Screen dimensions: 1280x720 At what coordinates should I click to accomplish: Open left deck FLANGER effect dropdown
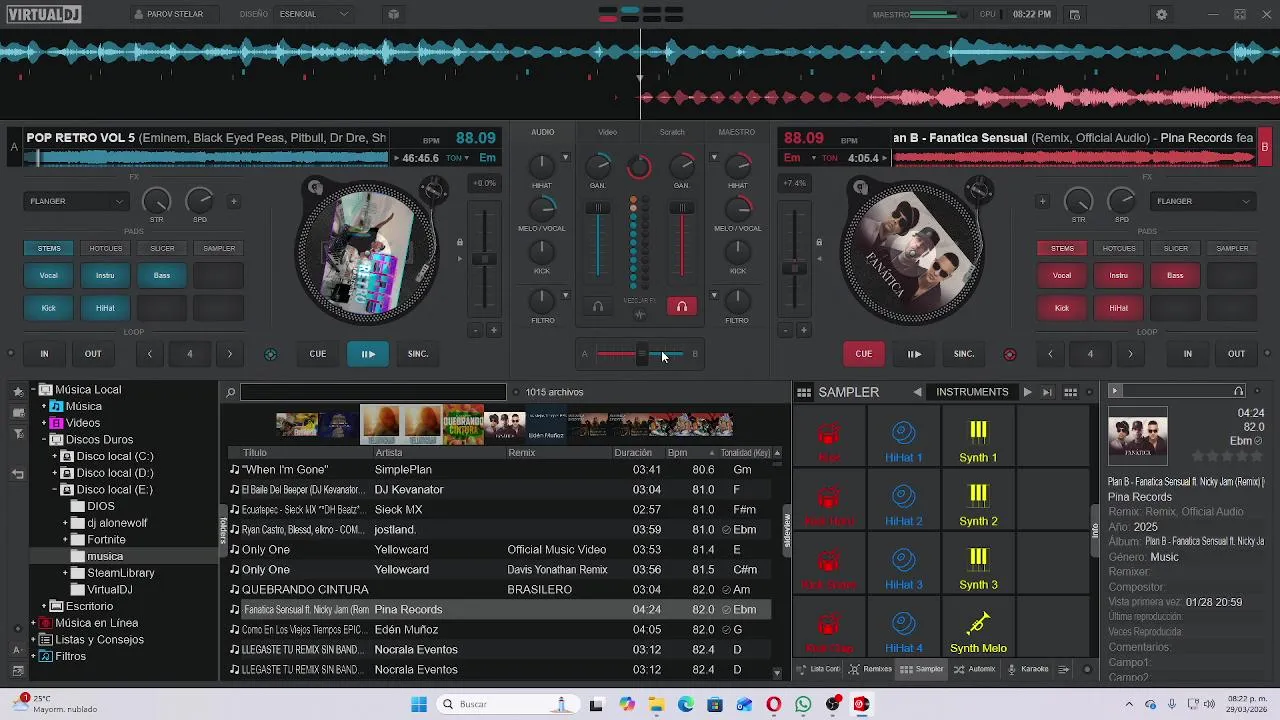[x=77, y=201]
